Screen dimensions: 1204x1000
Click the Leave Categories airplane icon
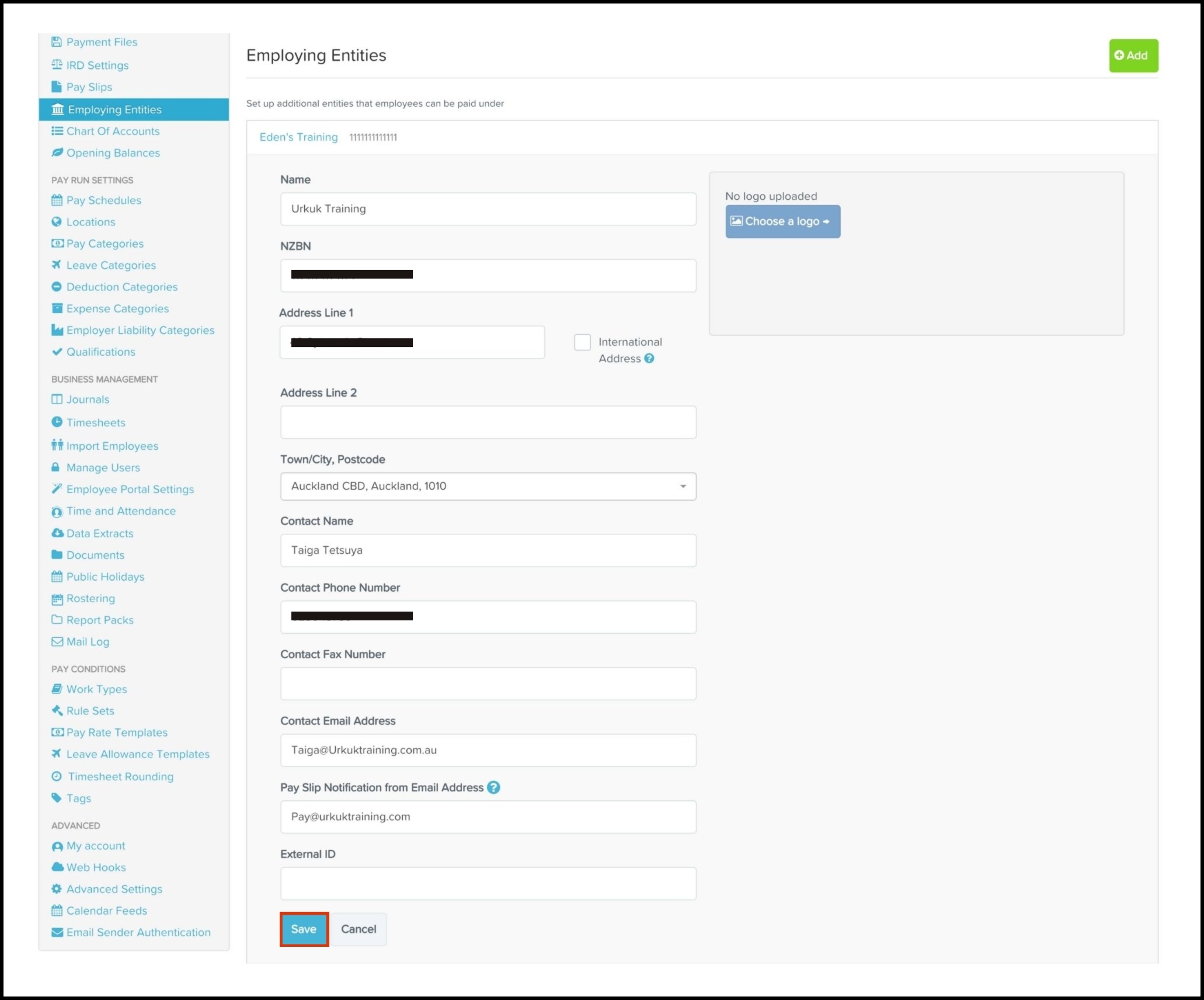pyautogui.click(x=57, y=265)
